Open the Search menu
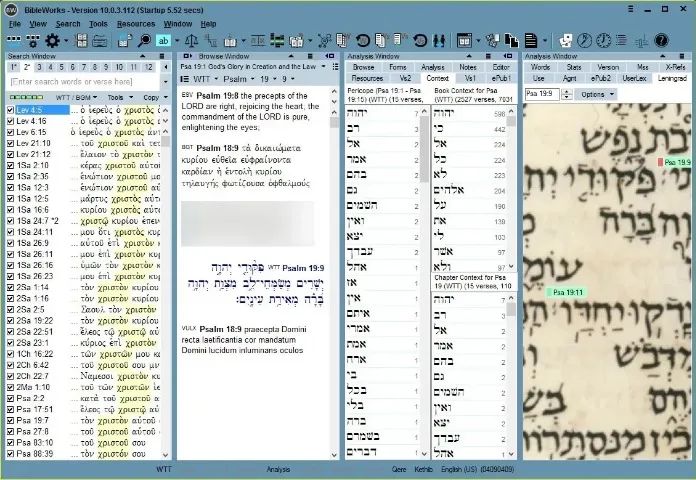This screenshot has height=480, width=696. pyautogui.click(x=68, y=24)
